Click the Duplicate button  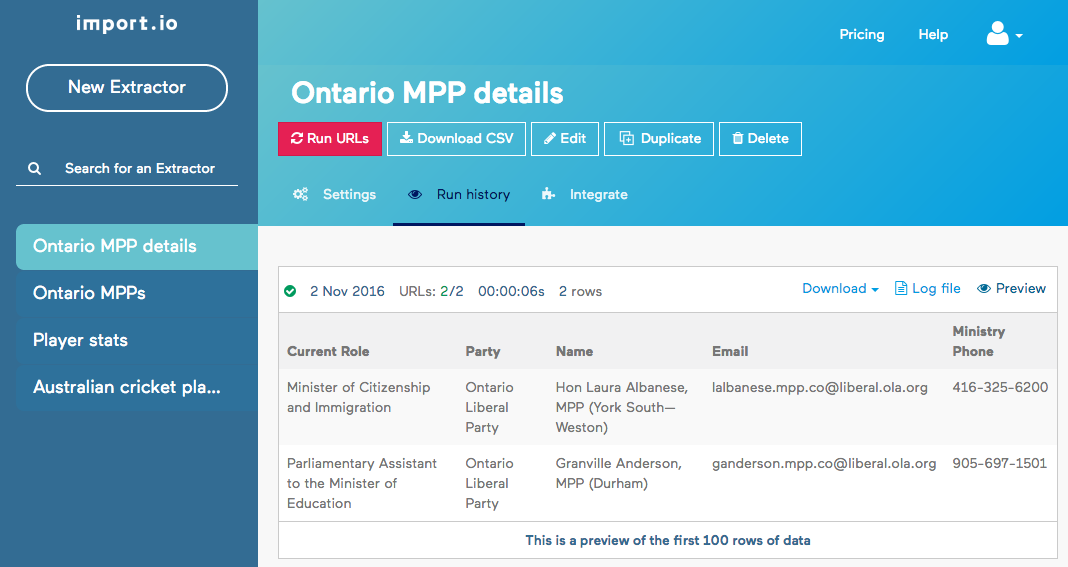(x=659, y=138)
